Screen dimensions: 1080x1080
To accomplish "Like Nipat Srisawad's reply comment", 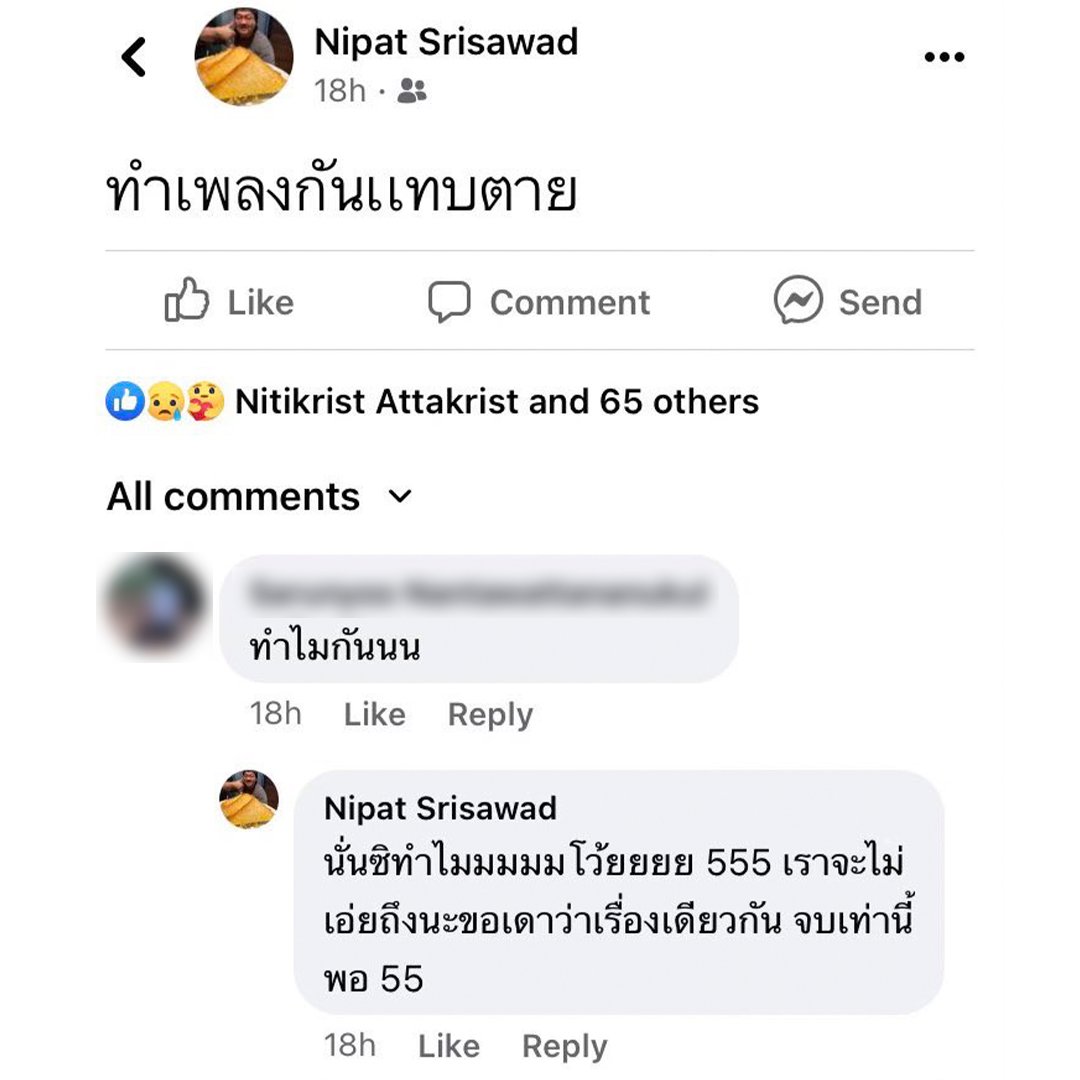I will 449,1046.
